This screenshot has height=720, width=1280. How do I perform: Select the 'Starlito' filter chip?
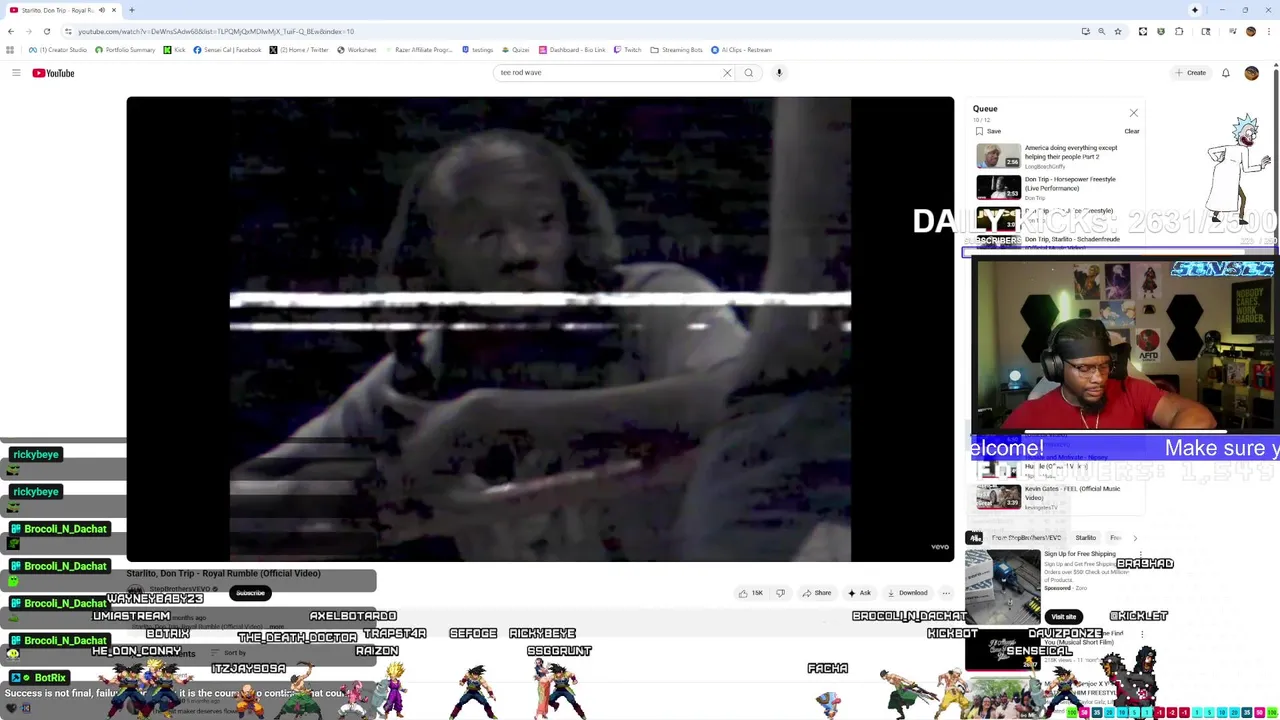(x=1085, y=538)
